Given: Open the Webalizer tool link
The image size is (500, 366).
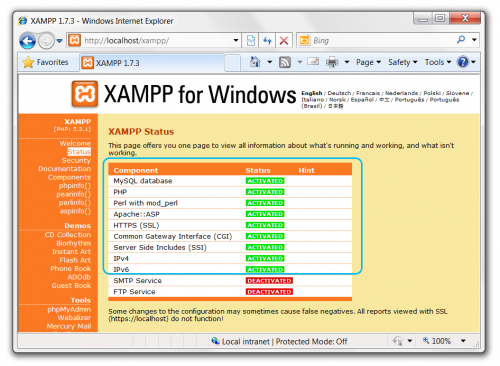Looking at the screenshot, I should (74, 318).
